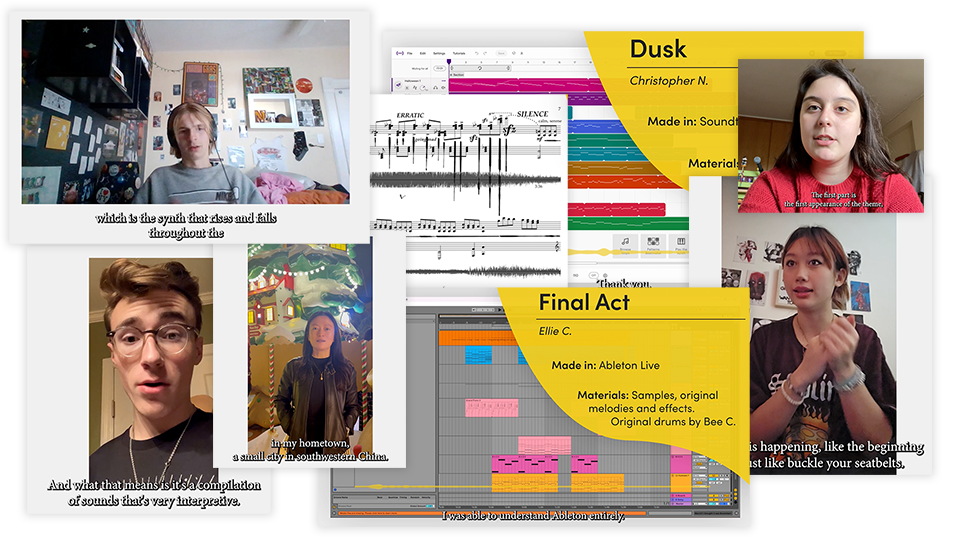Image resolution: width=960 pixels, height=540 pixels.
Task: Click the sheet music page with ERRATIC marking
Action: pos(468,190)
